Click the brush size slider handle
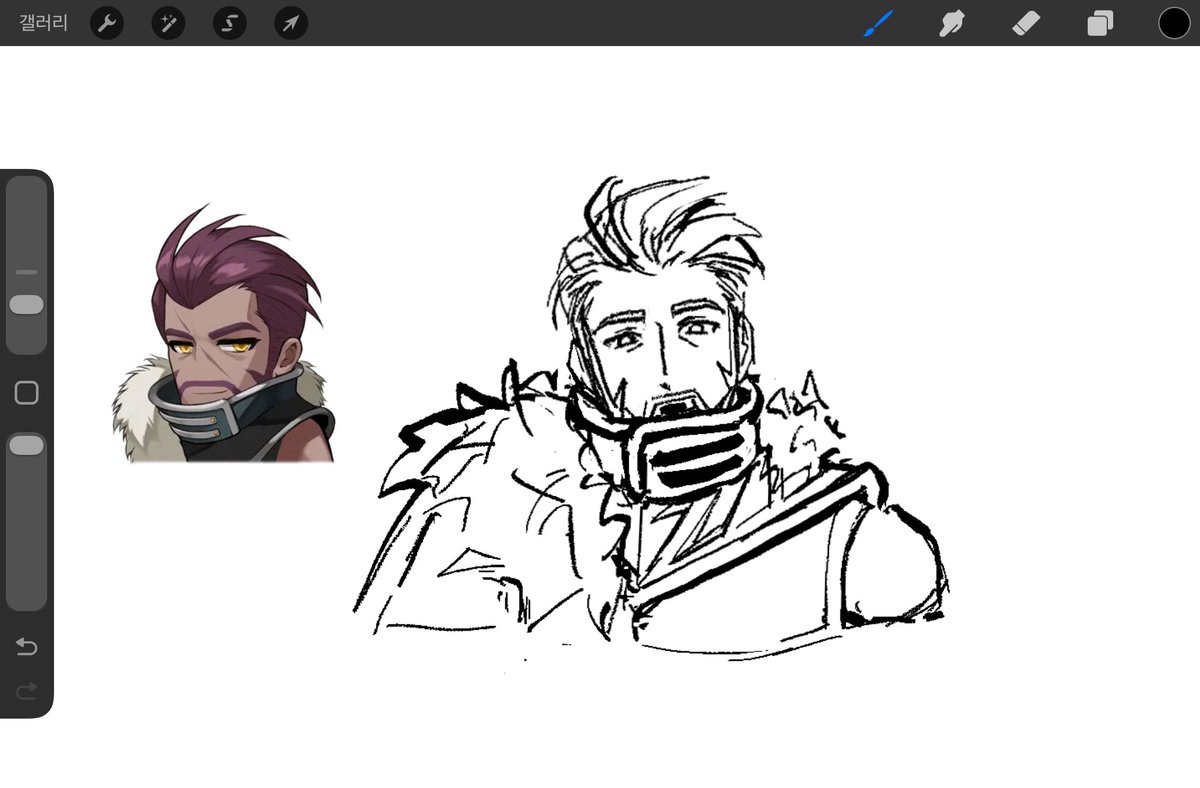Image resolution: width=1200 pixels, height=788 pixels. [x=26, y=305]
